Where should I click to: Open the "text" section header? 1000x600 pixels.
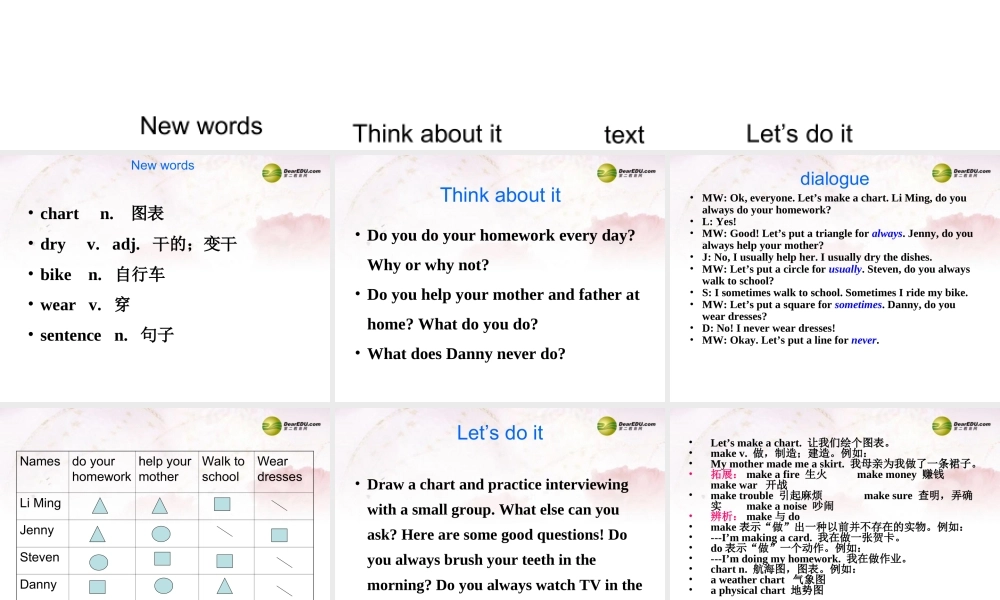coord(624,135)
